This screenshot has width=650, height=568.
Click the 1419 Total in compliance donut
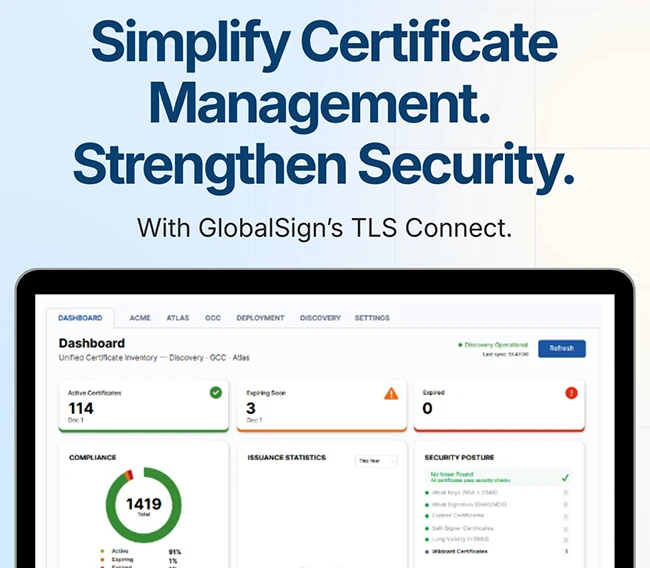[143, 506]
